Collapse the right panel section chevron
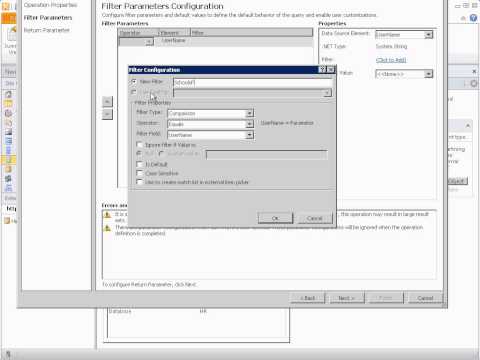 [468, 126]
